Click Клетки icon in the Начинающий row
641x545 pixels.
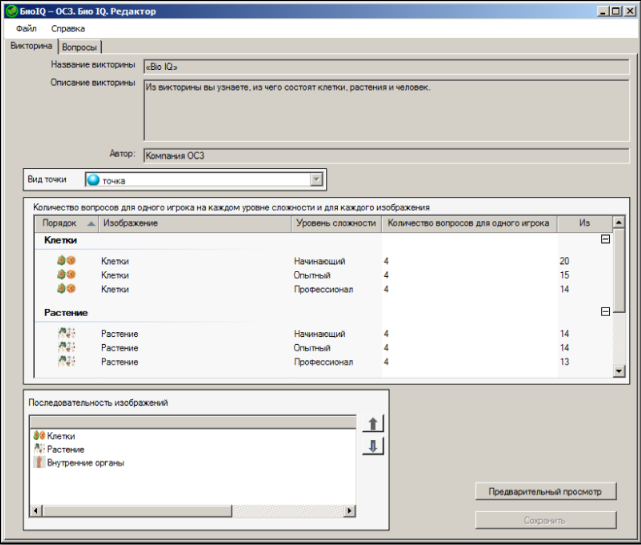pyautogui.click(x=66, y=261)
